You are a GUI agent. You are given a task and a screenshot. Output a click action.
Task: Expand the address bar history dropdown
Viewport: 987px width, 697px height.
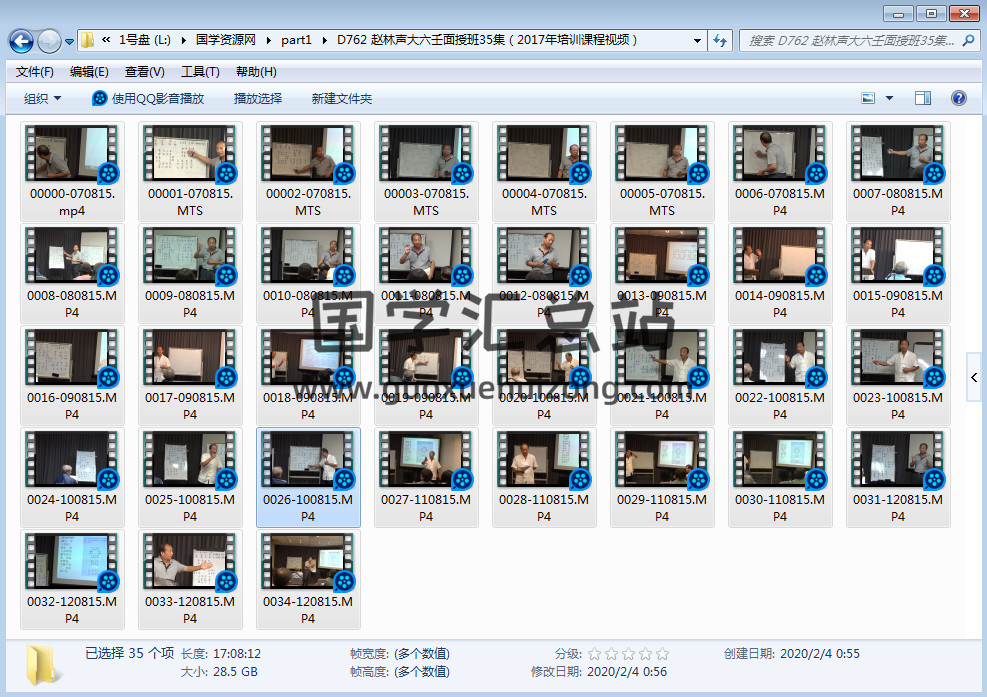pos(697,41)
